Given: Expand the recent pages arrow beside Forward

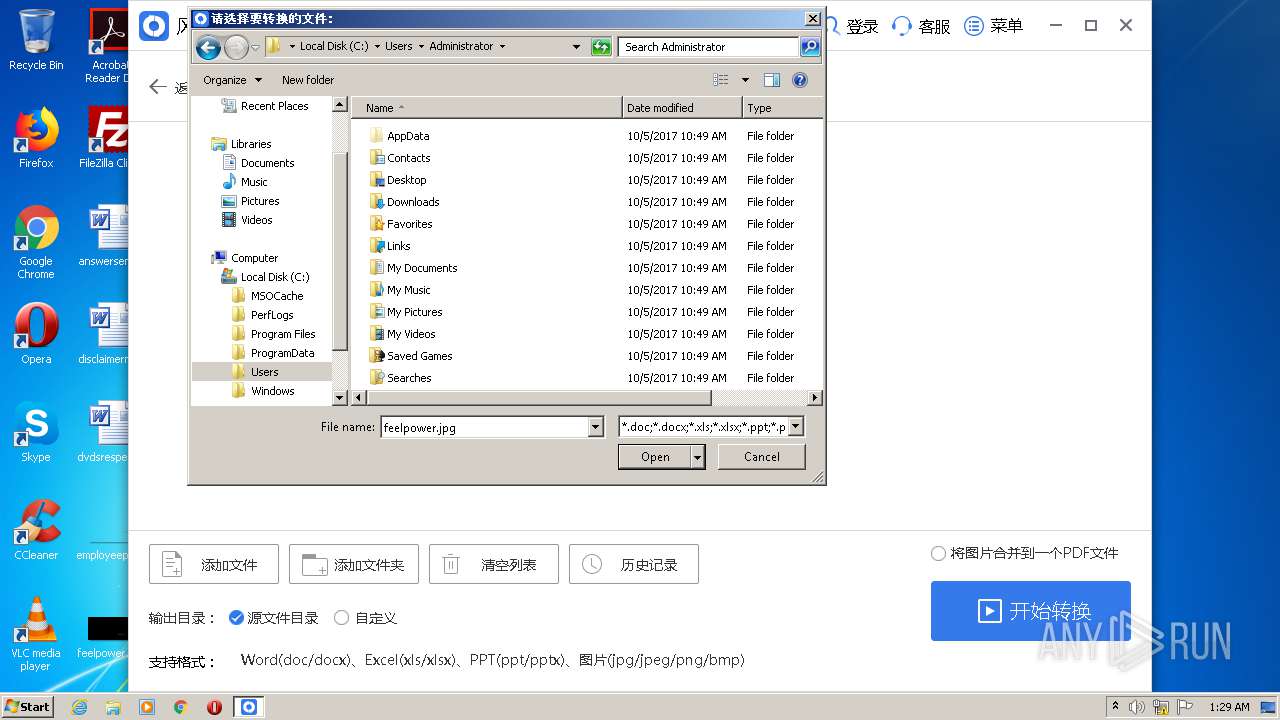Looking at the screenshot, I should point(256,47).
